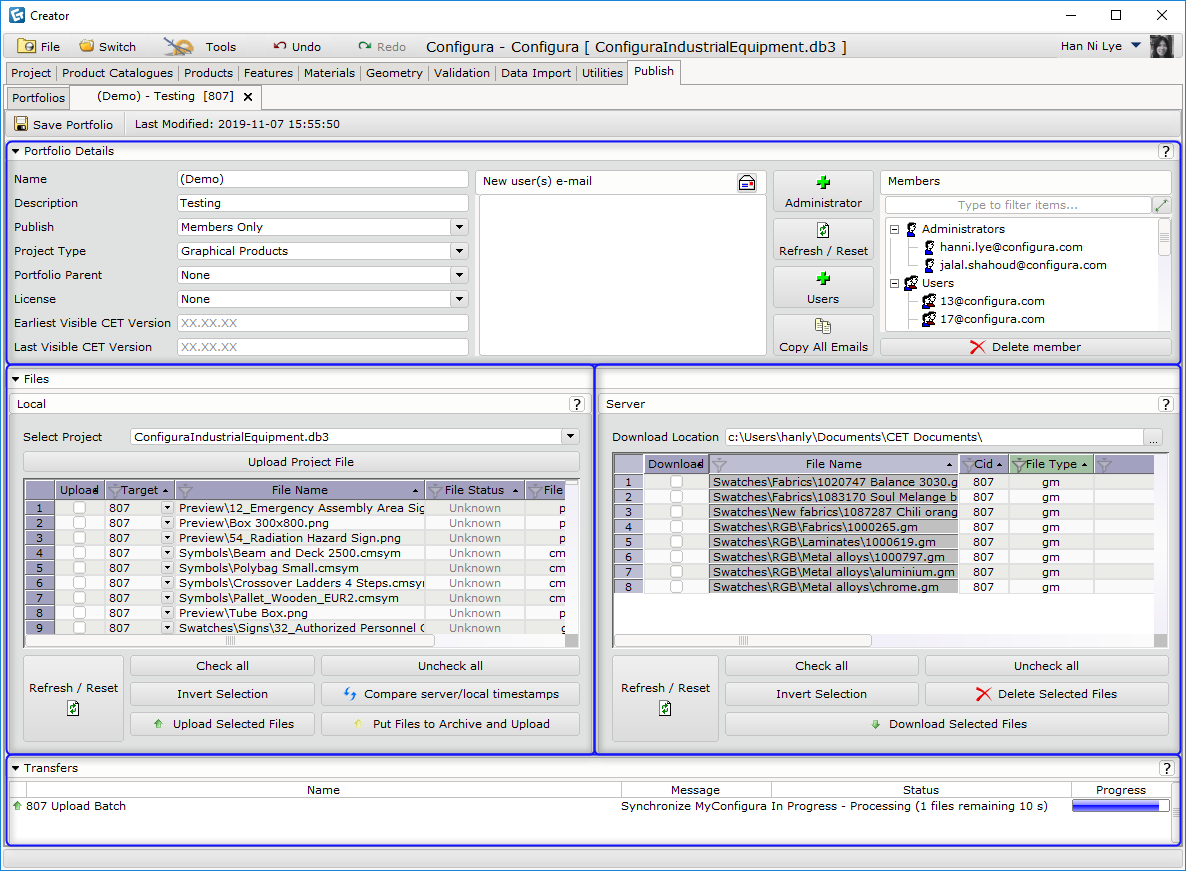The width and height of the screenshot is (1186, 871).
Task: Open the Data Import tab
Action: [x=536, y=73]
